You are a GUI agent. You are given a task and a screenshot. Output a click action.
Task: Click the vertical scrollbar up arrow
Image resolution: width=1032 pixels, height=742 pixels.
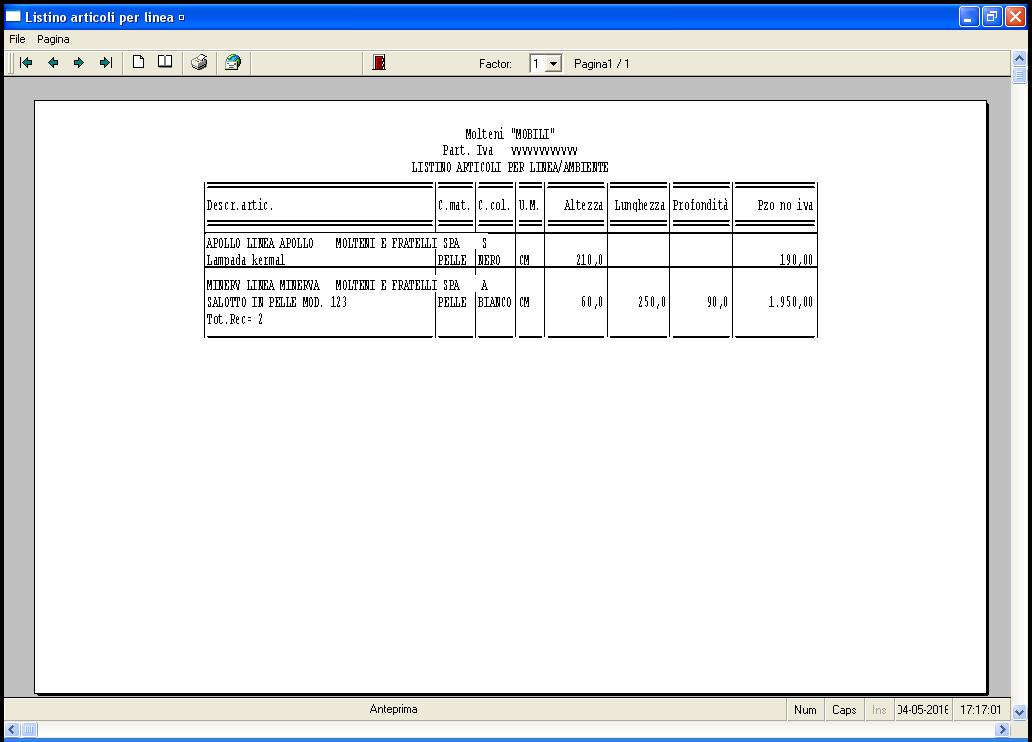point(1019,59)
